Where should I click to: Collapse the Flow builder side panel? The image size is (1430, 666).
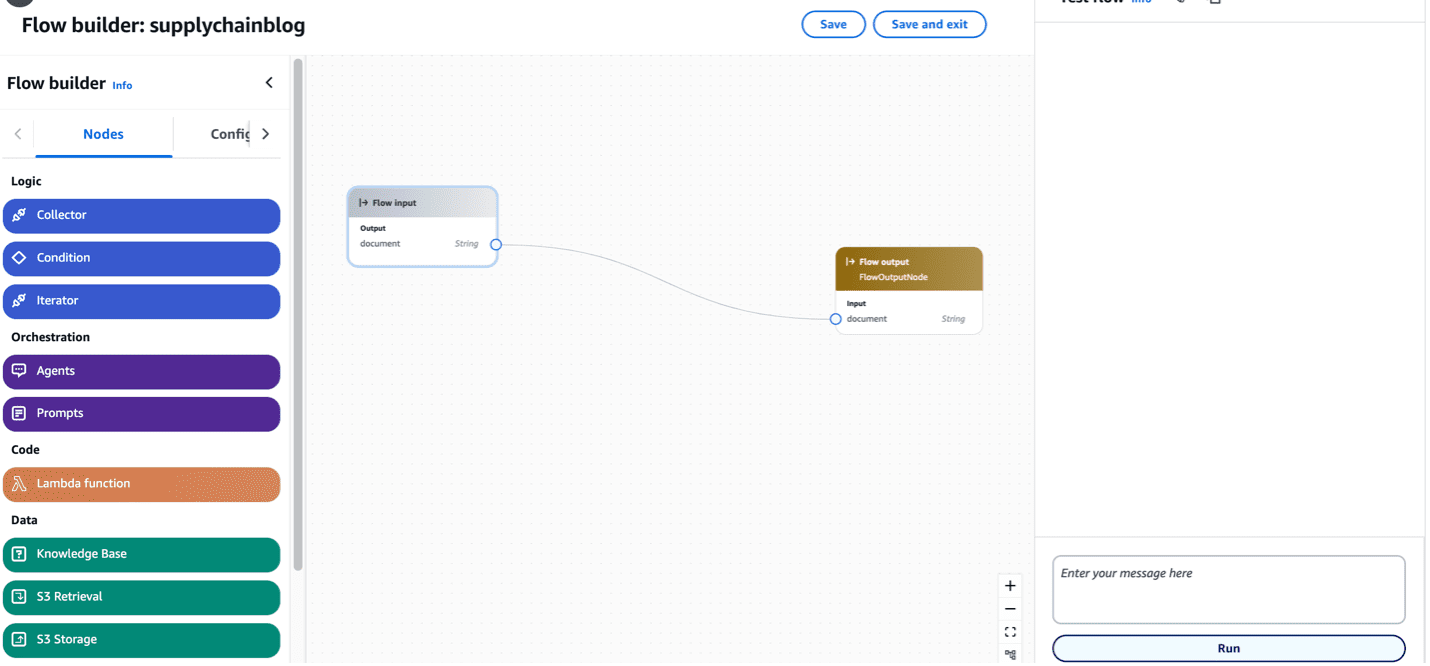pyautogui.click(x=268, y=83)
